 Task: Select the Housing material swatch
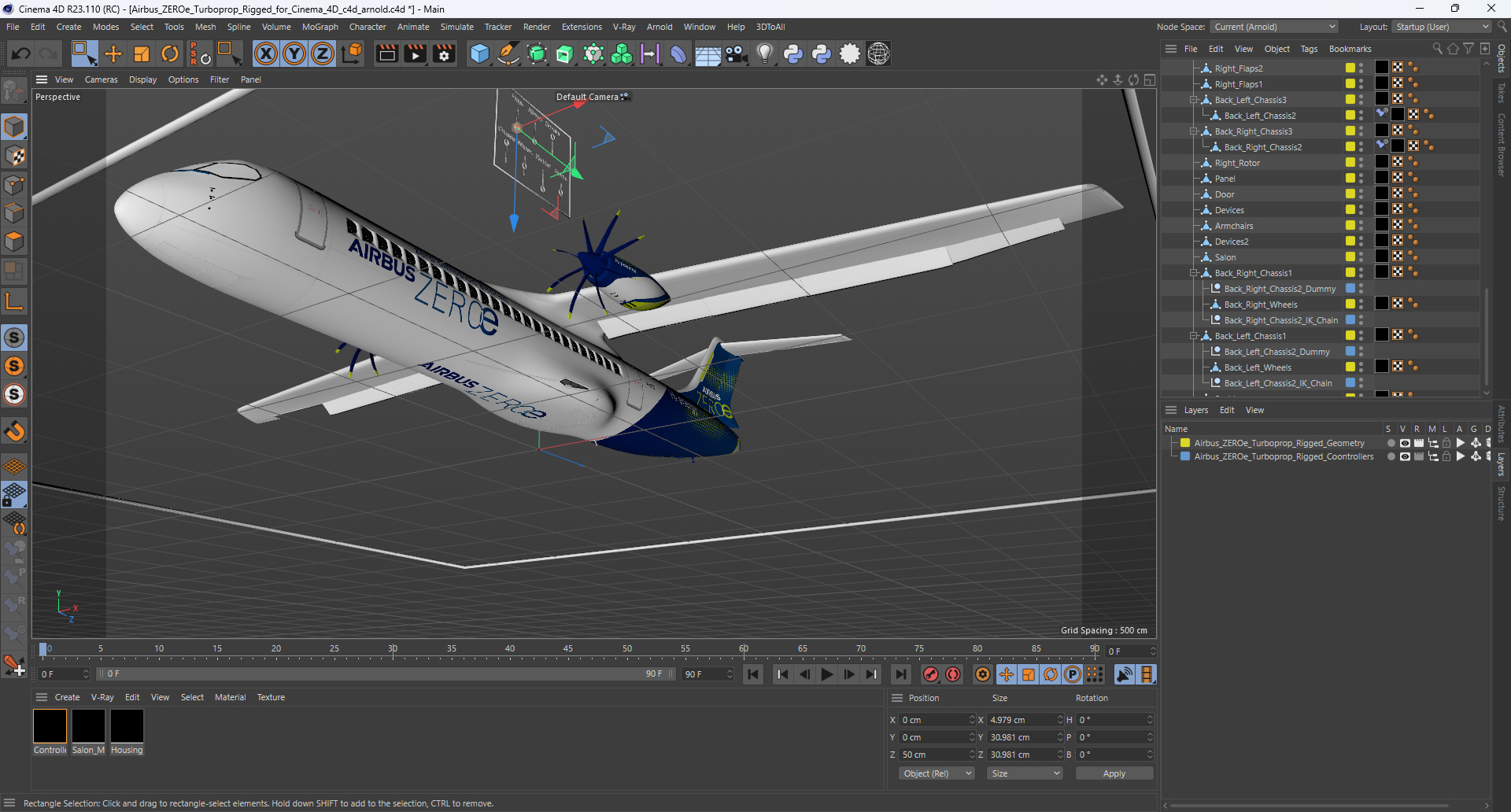pos(127,726)
